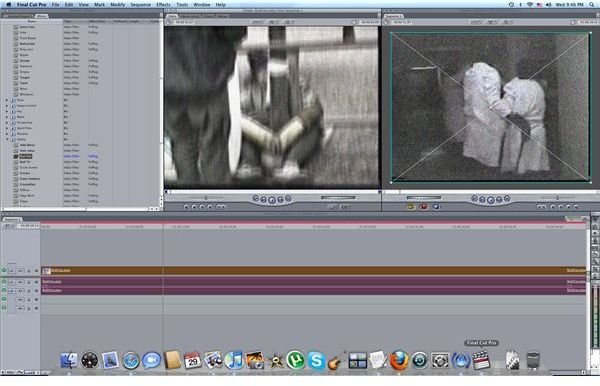Image resolution: width=600 pixels, height=386 pixels.
Task: Go to previous edit in Canvas
Action: [474, 199]
